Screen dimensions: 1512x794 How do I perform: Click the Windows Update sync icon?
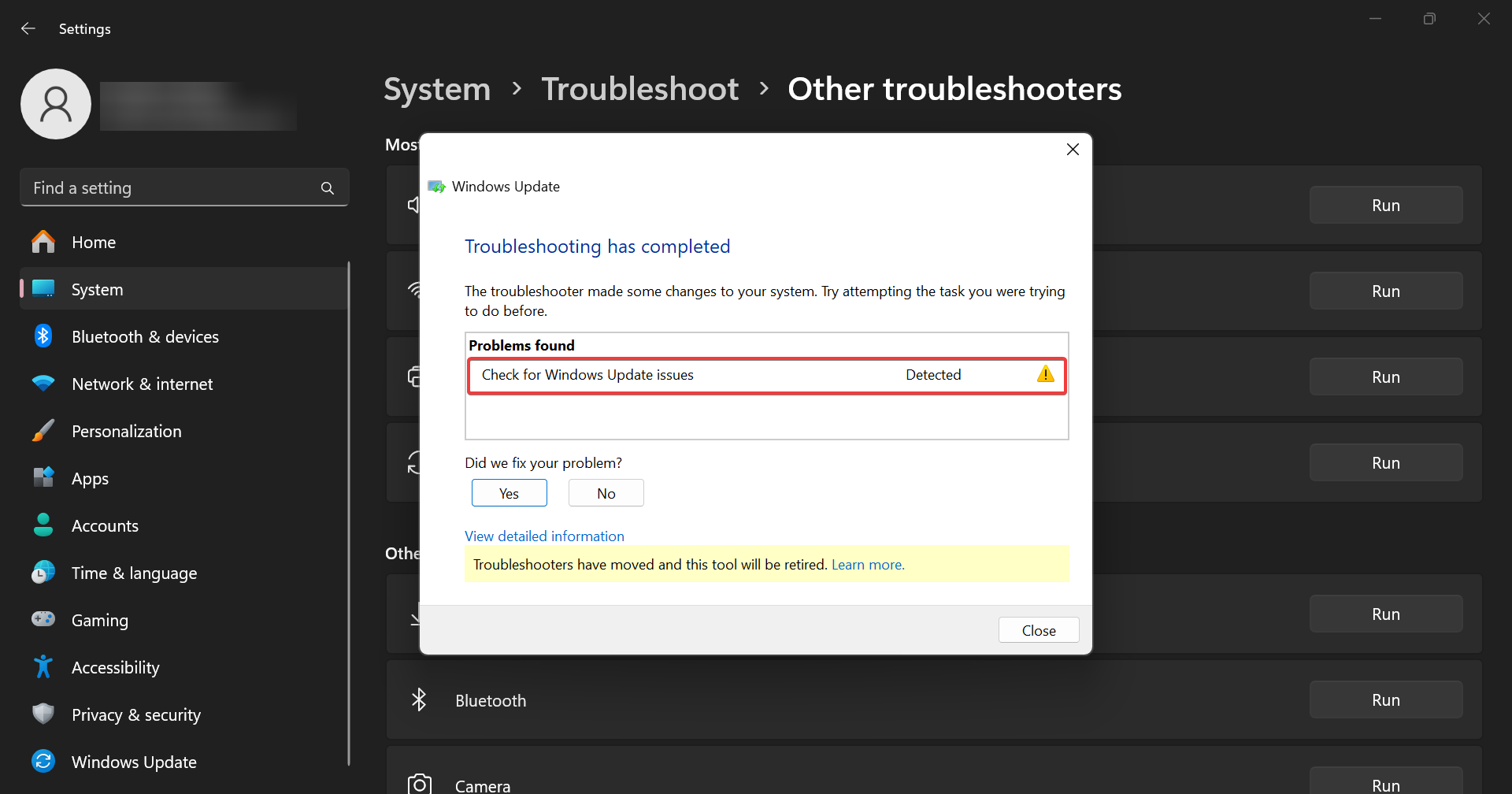(43, 762)
